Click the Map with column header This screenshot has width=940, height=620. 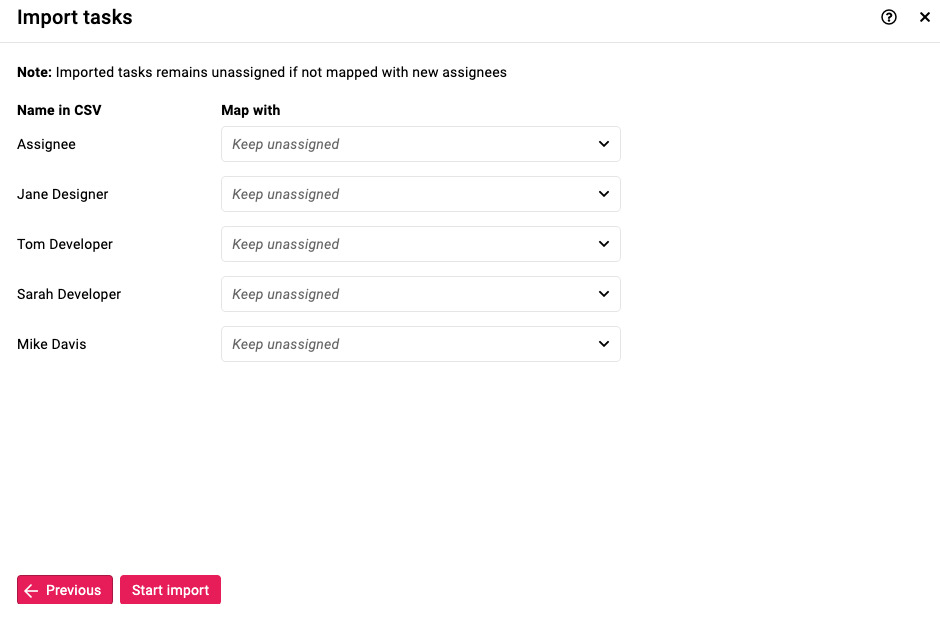(x=250, y=110)
